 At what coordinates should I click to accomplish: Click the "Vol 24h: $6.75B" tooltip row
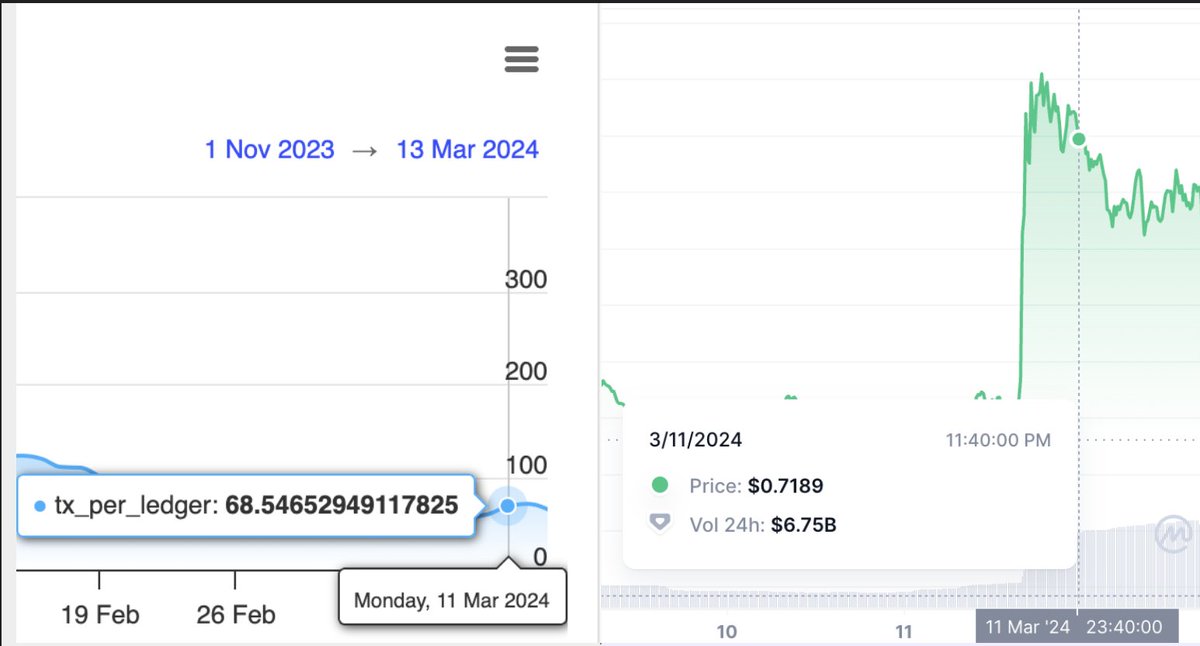[x=765, y=523]
